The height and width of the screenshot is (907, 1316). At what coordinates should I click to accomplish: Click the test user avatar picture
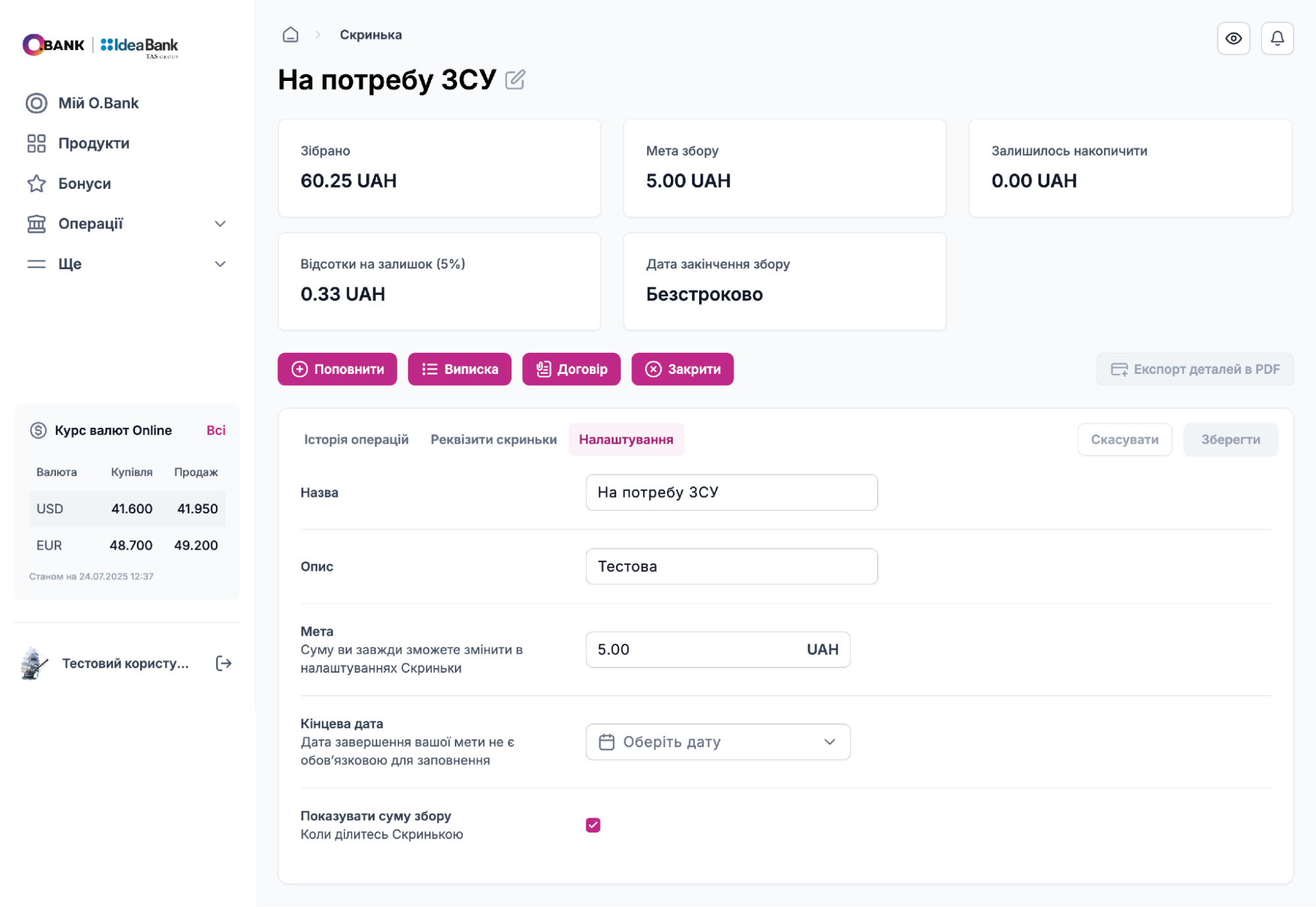tap(35, 663)
